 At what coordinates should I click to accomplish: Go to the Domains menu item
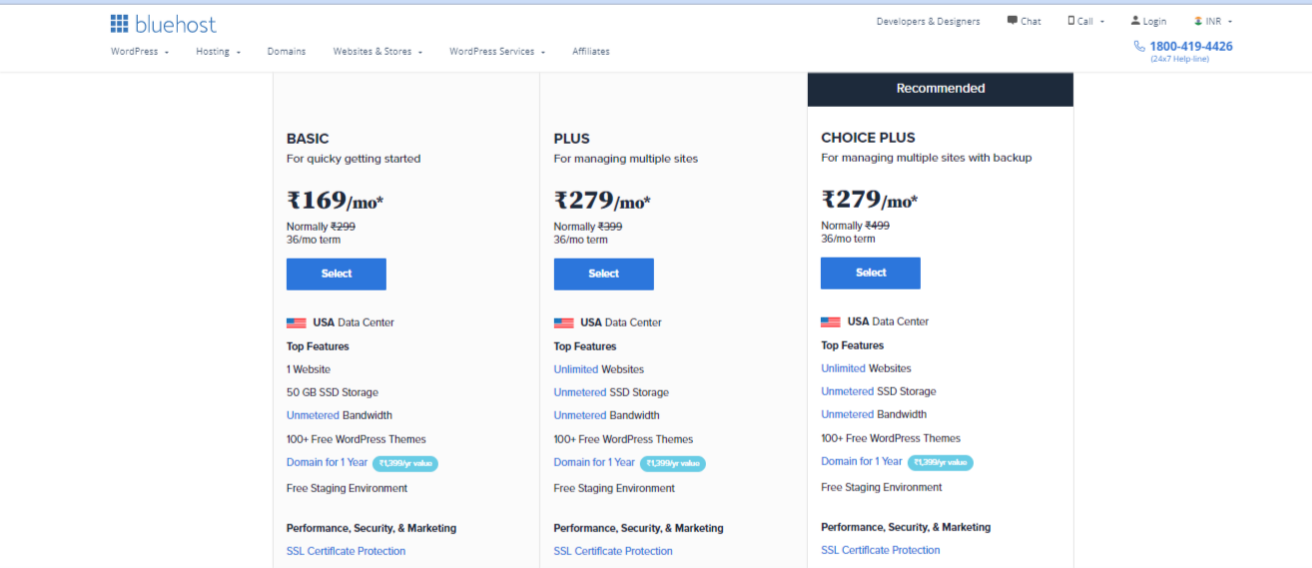[x=286, y=51]
